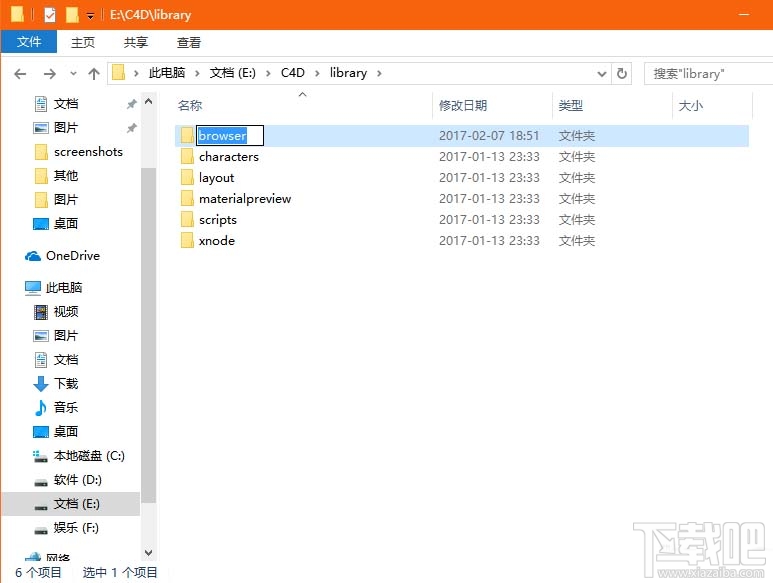This screenshot has width=773, height=583.
Task: Select the characters folder icon
Action: pos(187,157)
